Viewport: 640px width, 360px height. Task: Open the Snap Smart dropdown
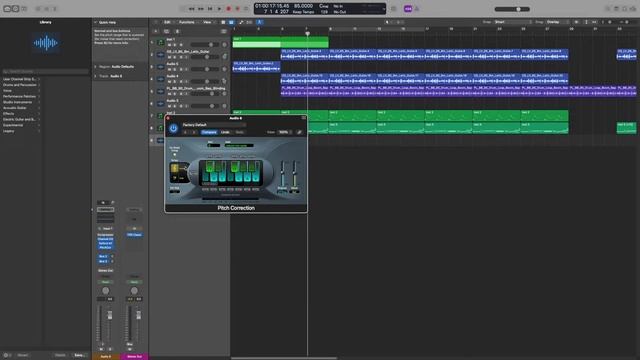(513, 22)
